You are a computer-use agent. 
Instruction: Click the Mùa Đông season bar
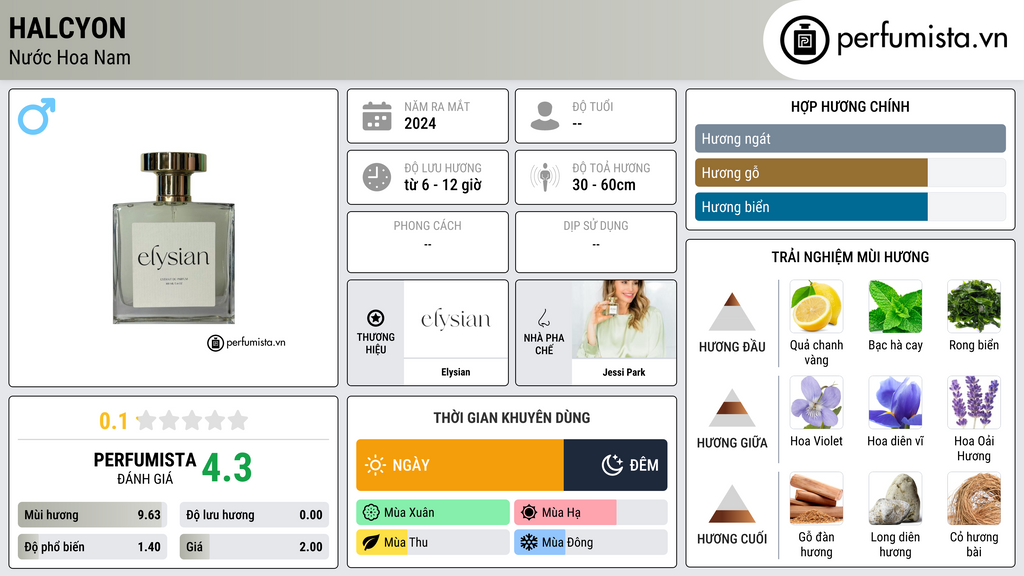pos(591,543)
